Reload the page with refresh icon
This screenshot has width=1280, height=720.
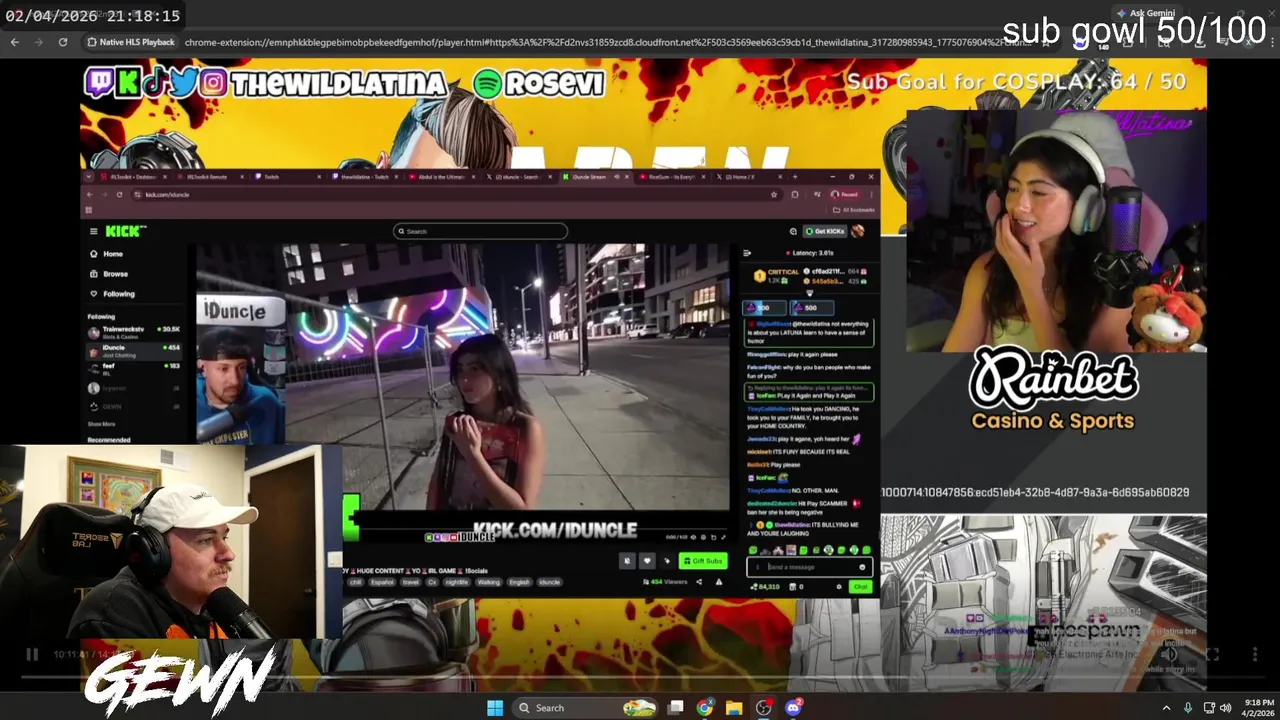[x=63, y=42]
